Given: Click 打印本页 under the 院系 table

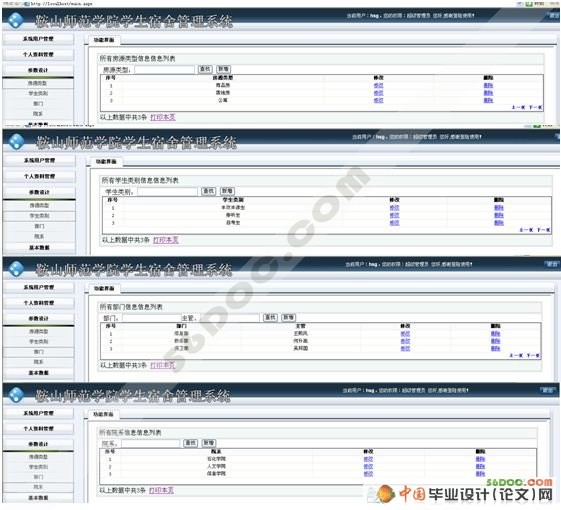Looking at the screenshot, I should pyautogui.click(x=161, y=490).
